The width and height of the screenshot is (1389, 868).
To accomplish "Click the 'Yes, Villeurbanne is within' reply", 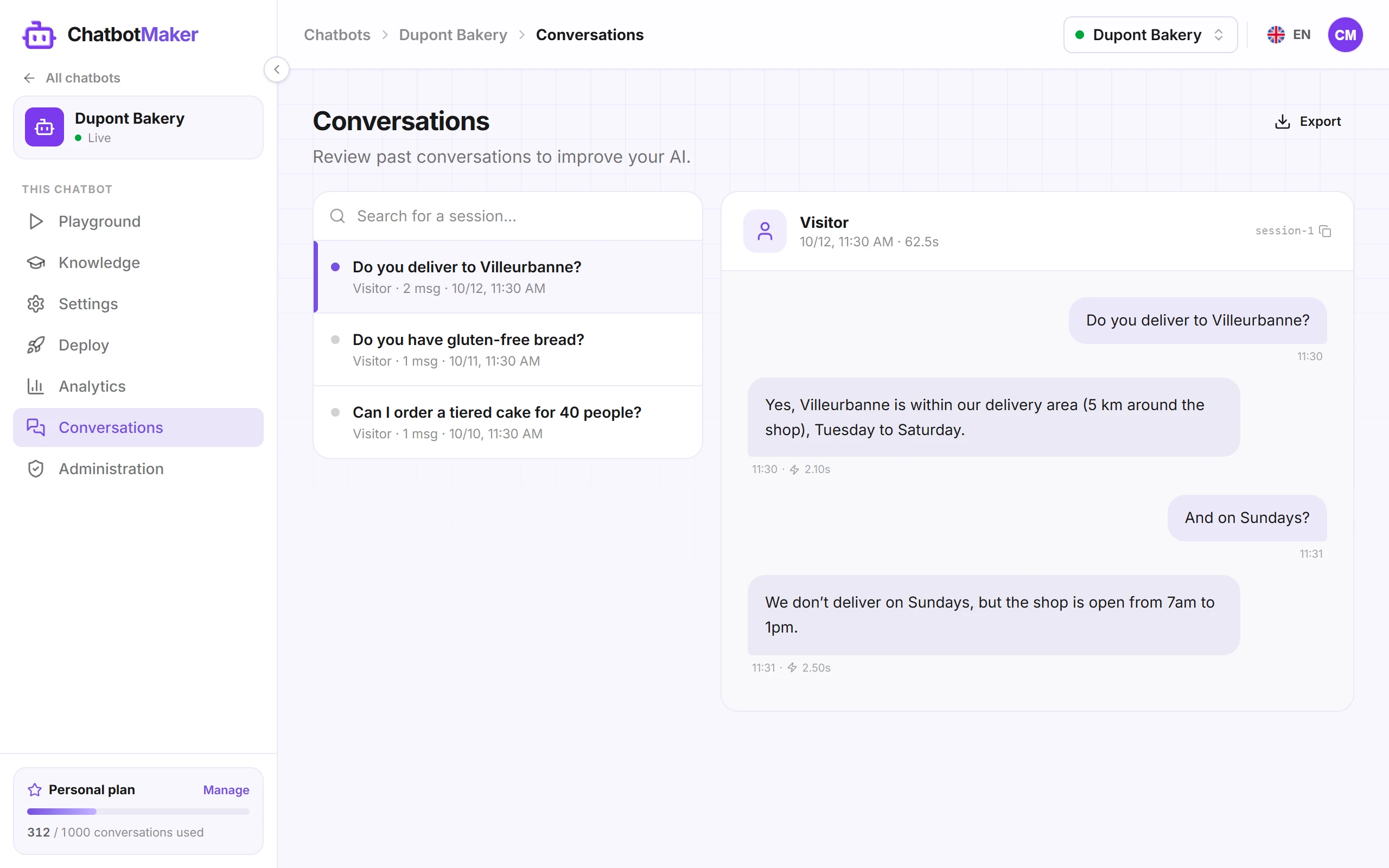I will point(993,417).
